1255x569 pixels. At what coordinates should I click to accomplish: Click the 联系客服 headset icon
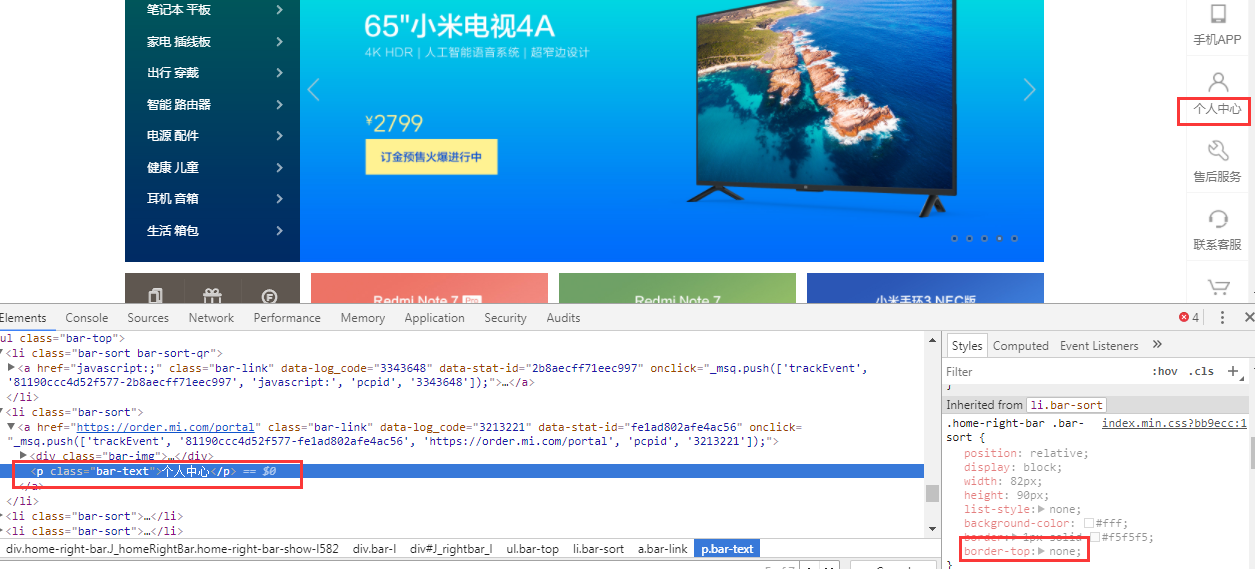(1217, 218)
